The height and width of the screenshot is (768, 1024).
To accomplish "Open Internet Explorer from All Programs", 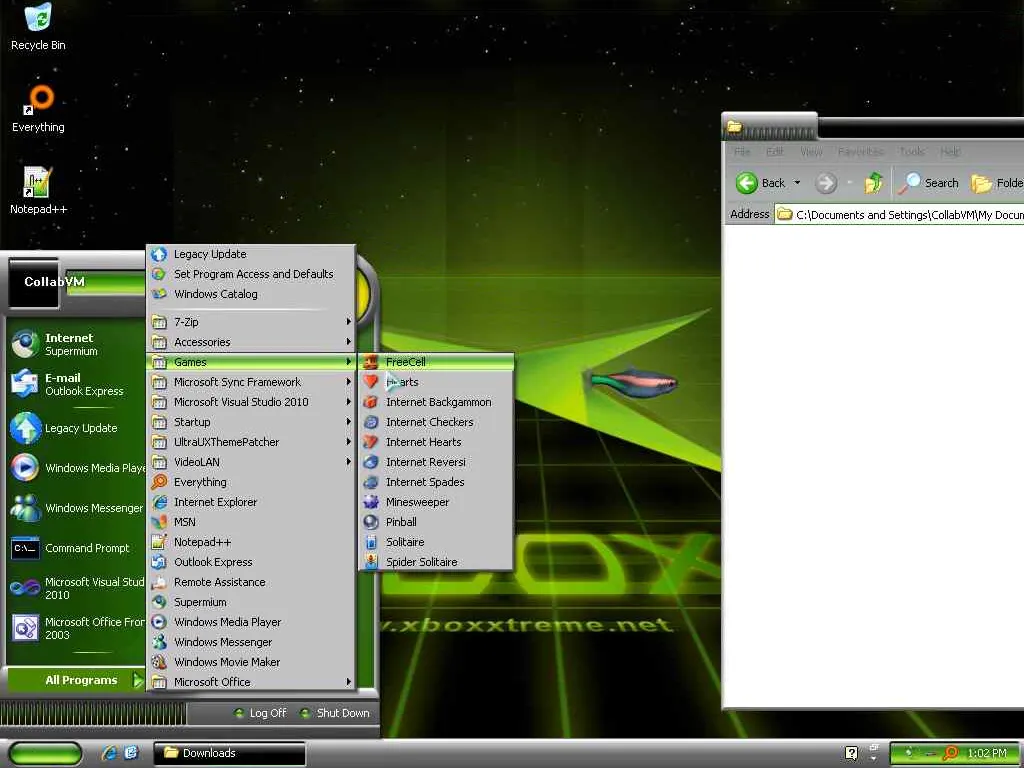I will pos(251,502).
